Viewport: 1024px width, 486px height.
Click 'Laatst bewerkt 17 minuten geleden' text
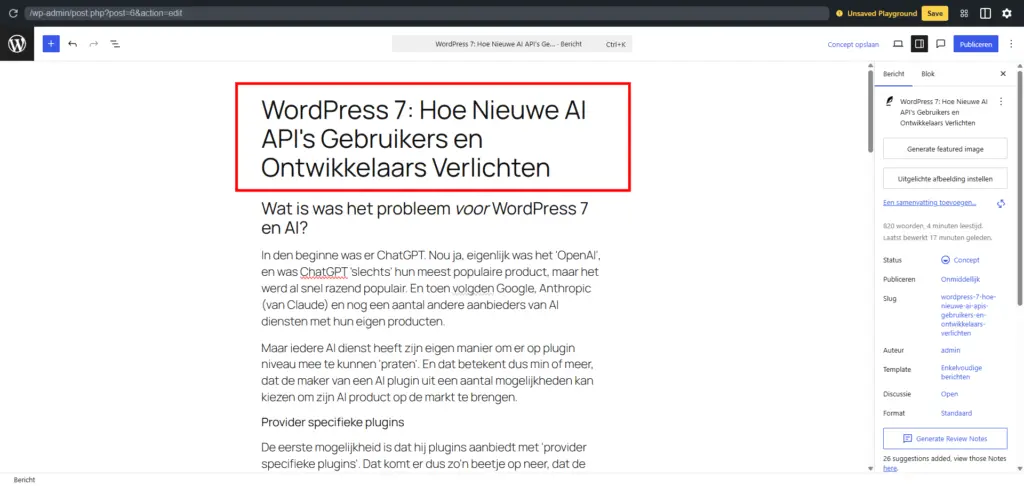(x=938, y=238)
